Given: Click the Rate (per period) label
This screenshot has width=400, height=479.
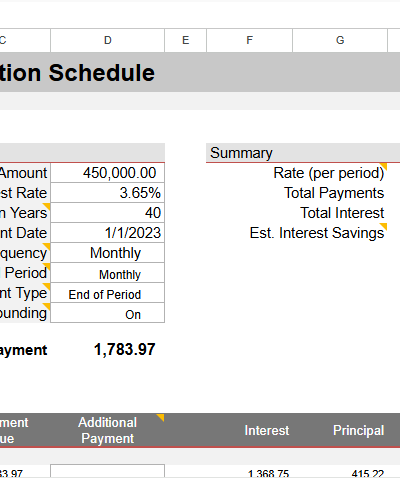Looking at the screenshot, I should 329,173.
